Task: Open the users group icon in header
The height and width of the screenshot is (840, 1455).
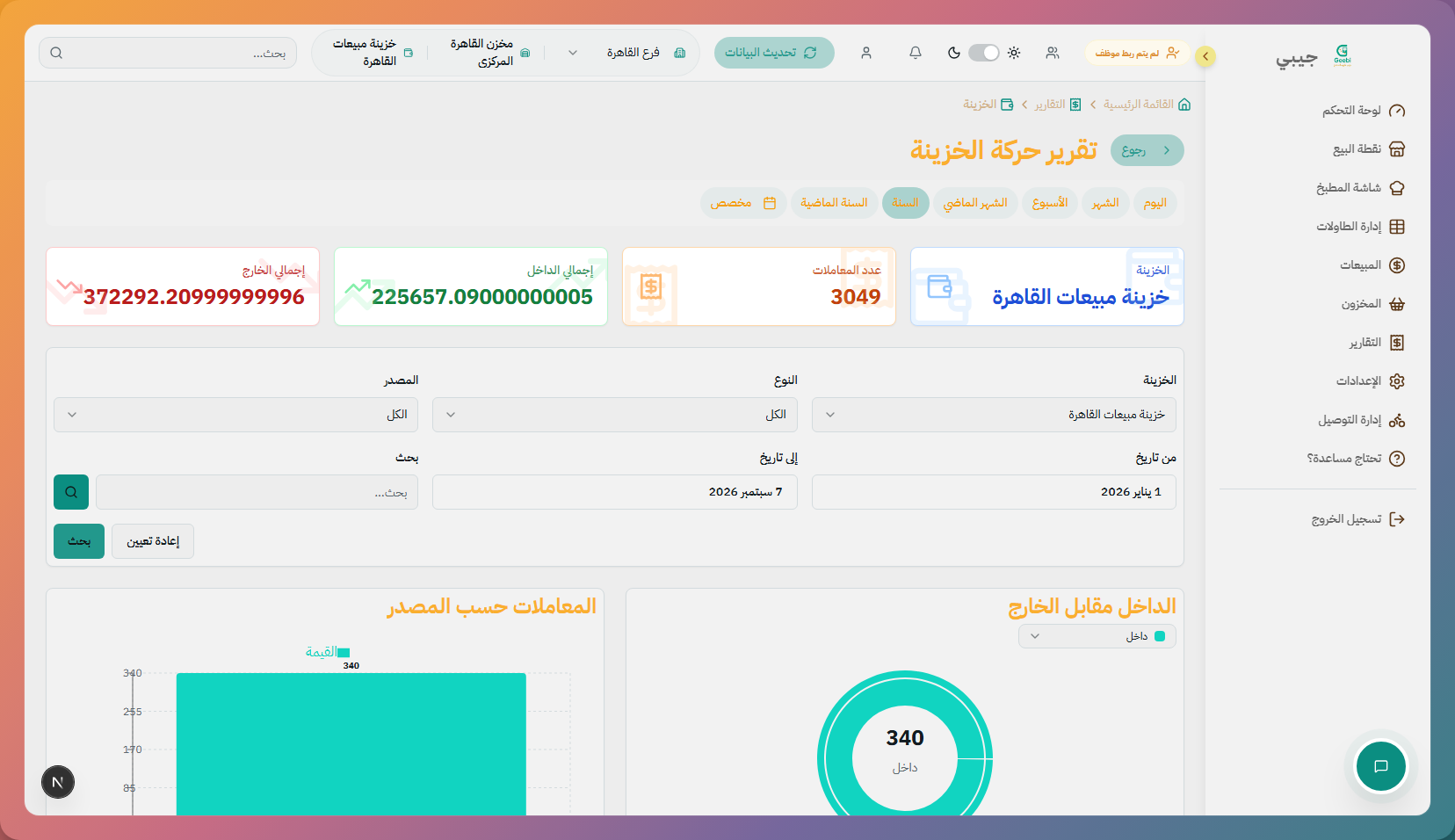Action: point(1053,53)
